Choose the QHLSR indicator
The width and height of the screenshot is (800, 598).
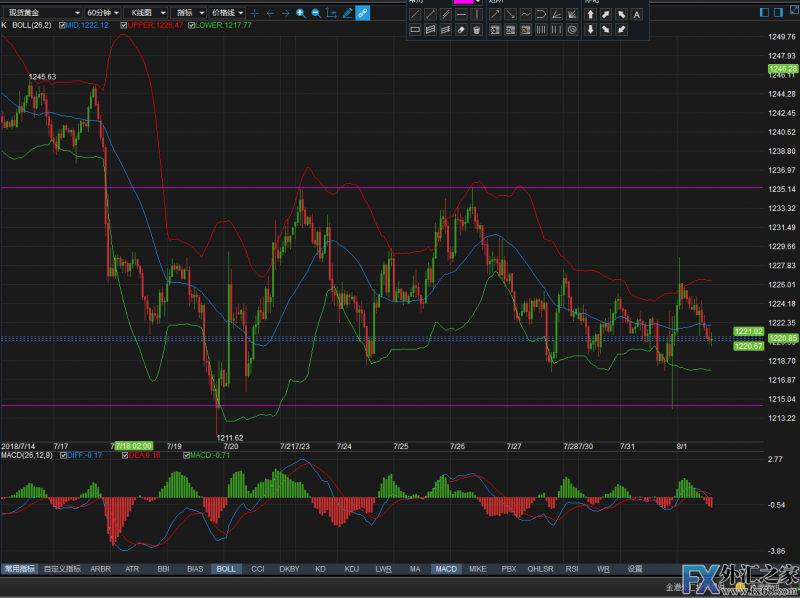click(540, 568)
